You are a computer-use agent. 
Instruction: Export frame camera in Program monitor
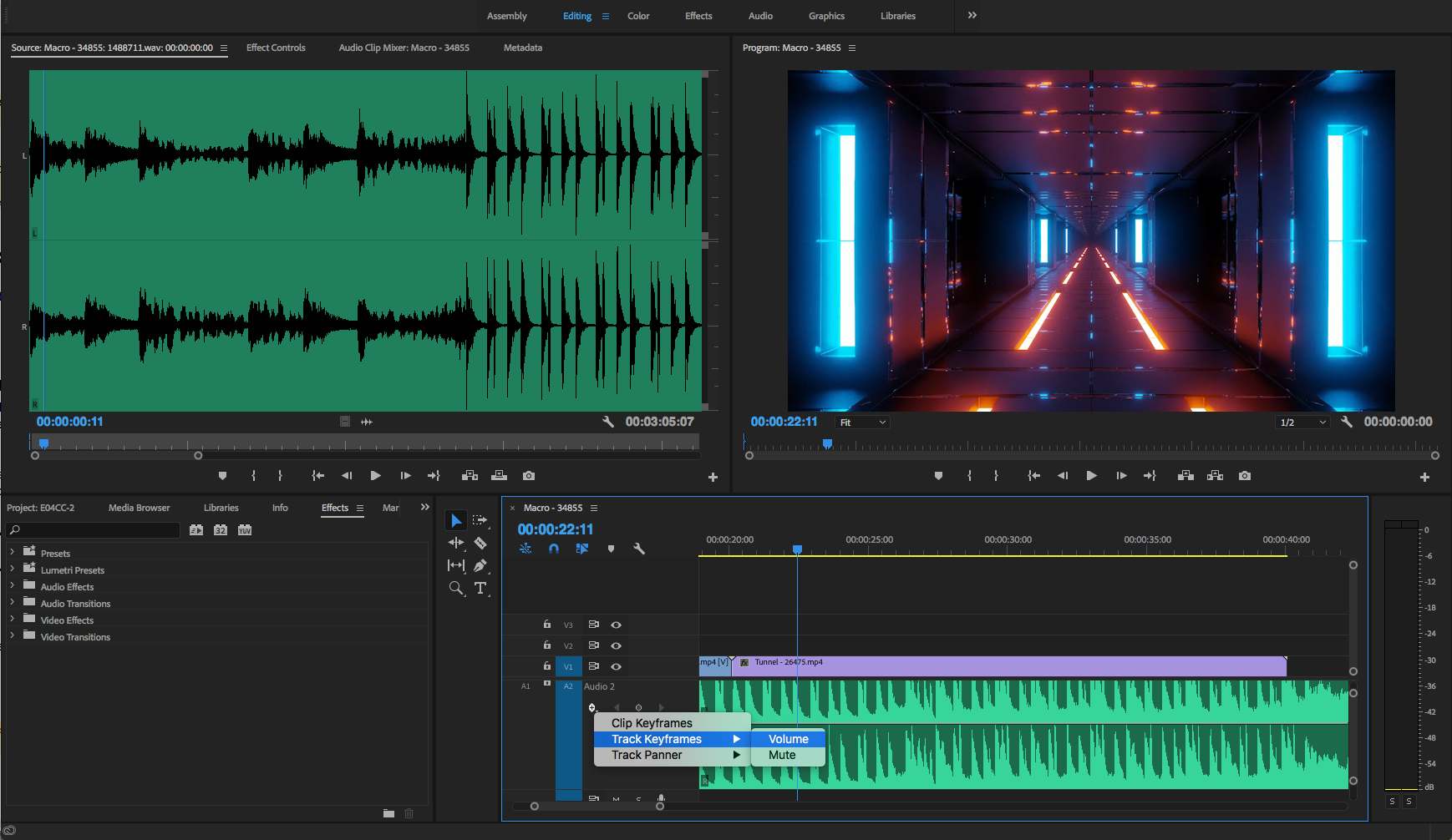pos(1245,476)
